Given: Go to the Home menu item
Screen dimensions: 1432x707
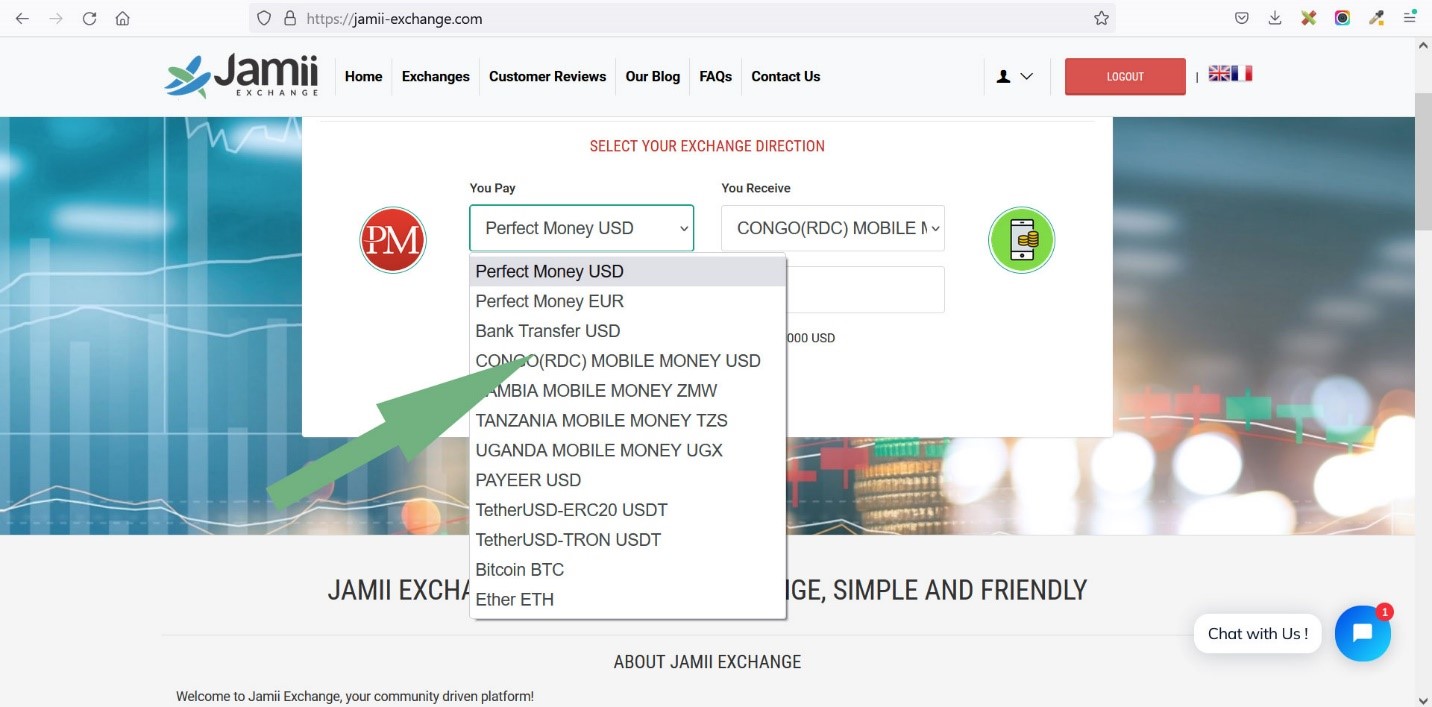Looking at the screenshot, I should pos(364,76).
